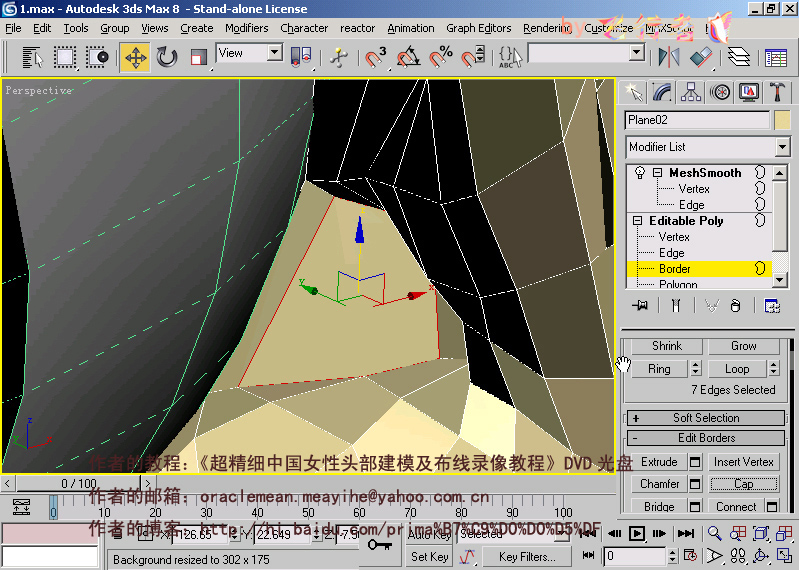Click the Named Selection Sets edit icon
Image resolution: width=799 pixels, height=570 pixels.
(x=511, y=57)
